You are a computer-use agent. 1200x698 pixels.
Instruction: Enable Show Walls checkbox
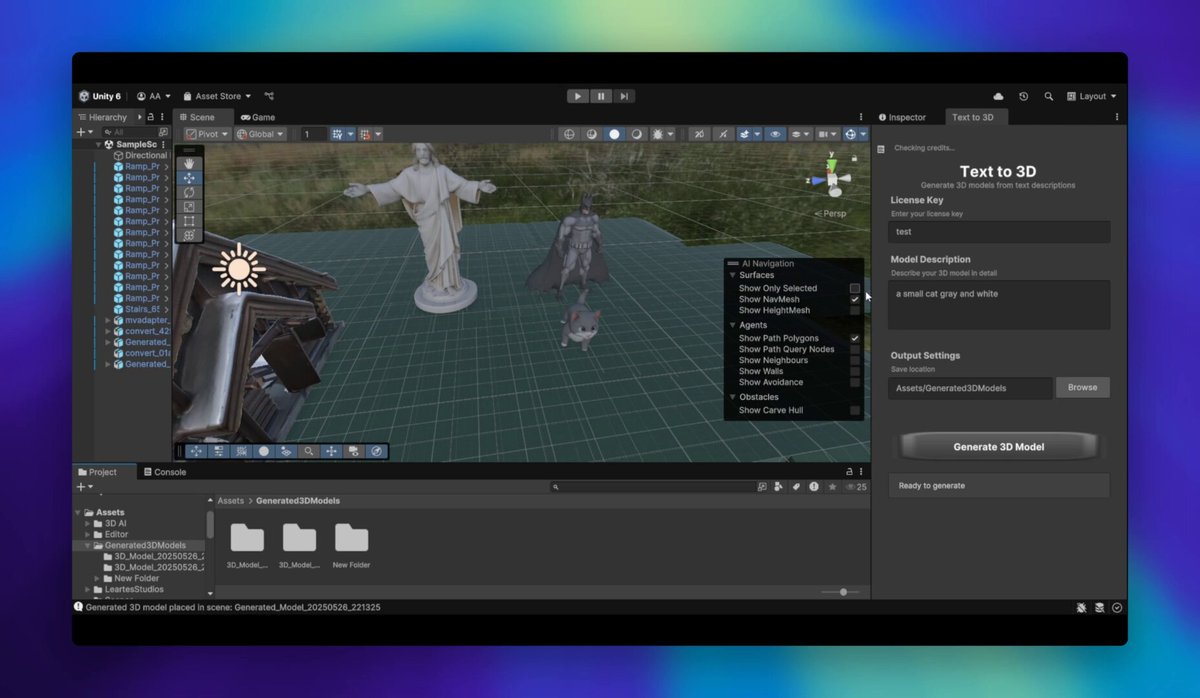click(855, 371)
